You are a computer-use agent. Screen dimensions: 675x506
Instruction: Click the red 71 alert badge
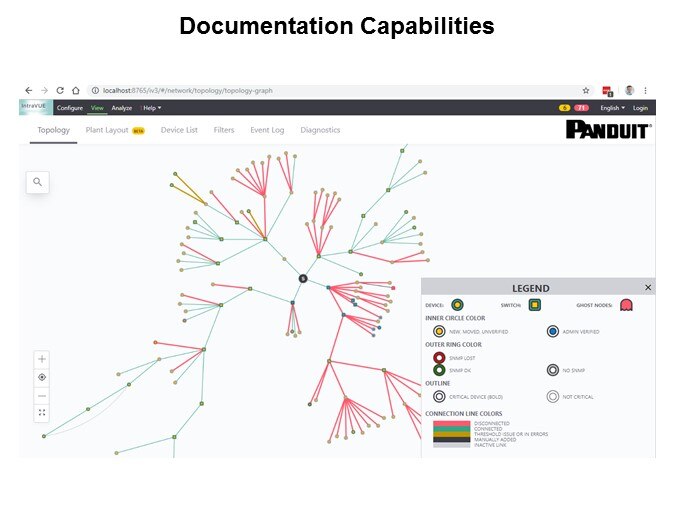click(580, 108)
